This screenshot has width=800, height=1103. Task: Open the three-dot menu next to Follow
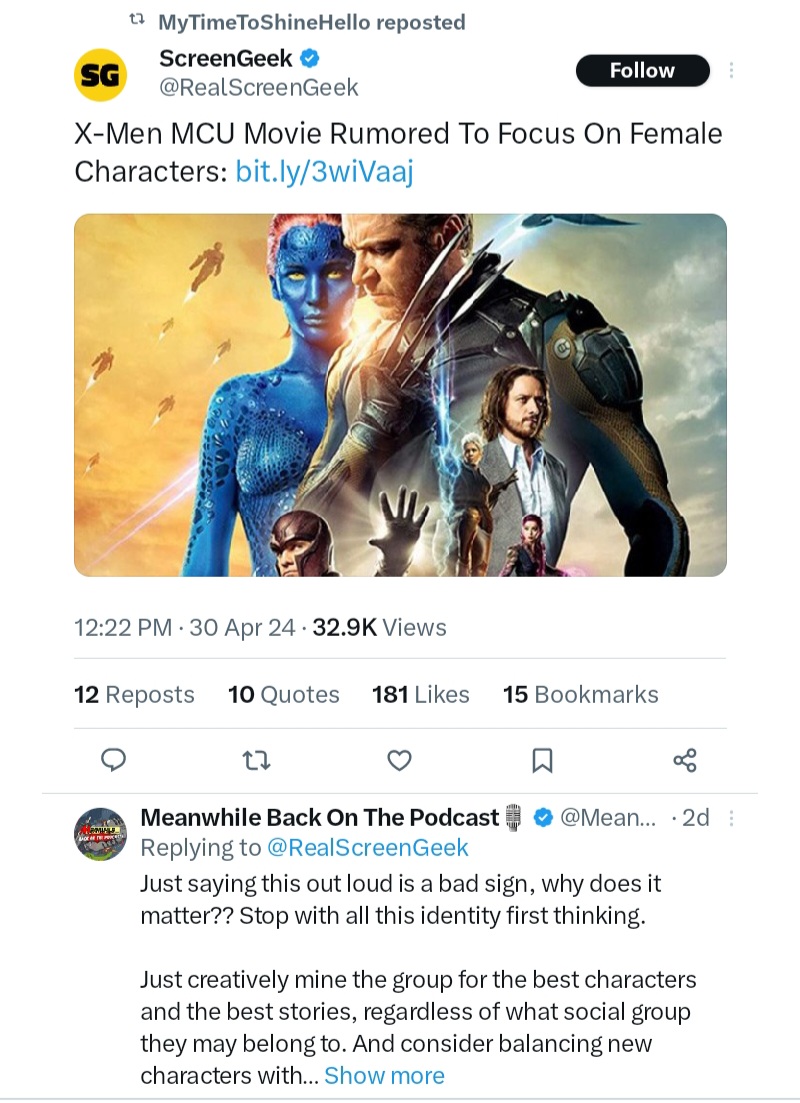point(732,70)
